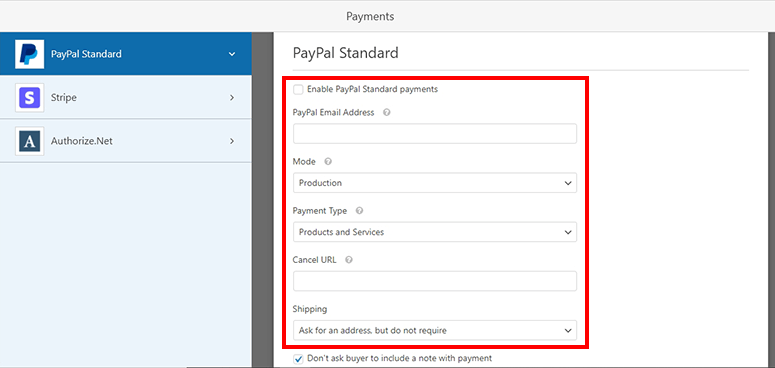Open help tooltip beside Payment Type
Screen dimensions: 775x368
pos(359,211)
